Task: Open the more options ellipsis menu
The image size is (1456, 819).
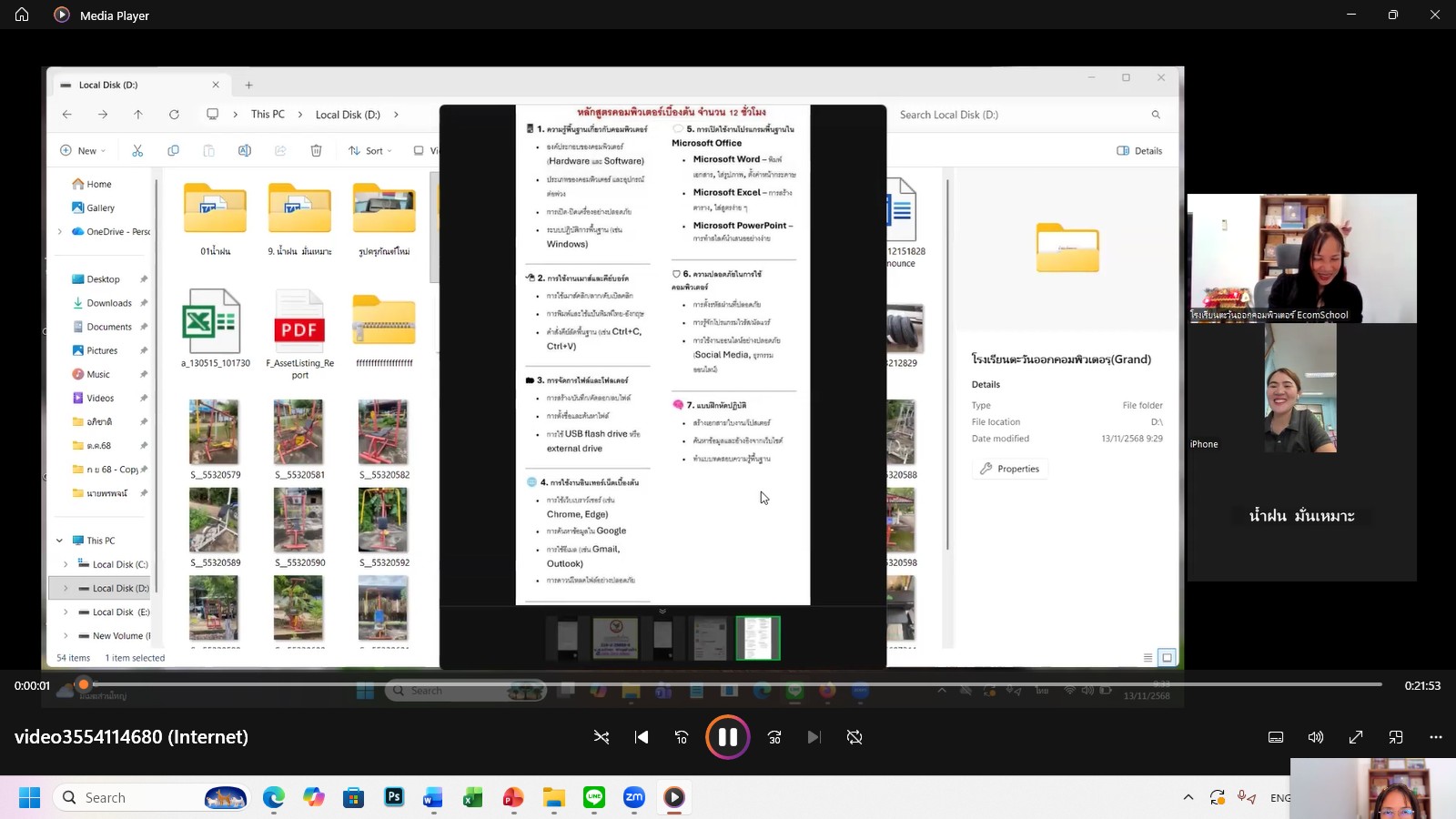Action: pyautogui.click(x=1436, y=737)
